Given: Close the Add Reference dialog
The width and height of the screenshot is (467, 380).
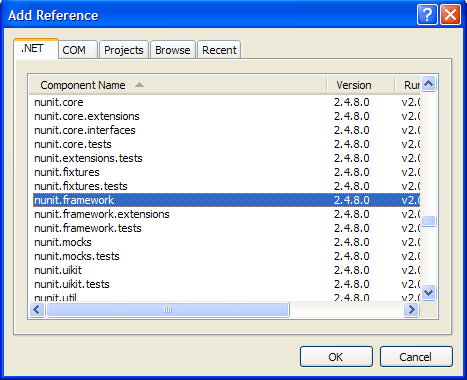Looking at the screenshot, I should (451, 15).
